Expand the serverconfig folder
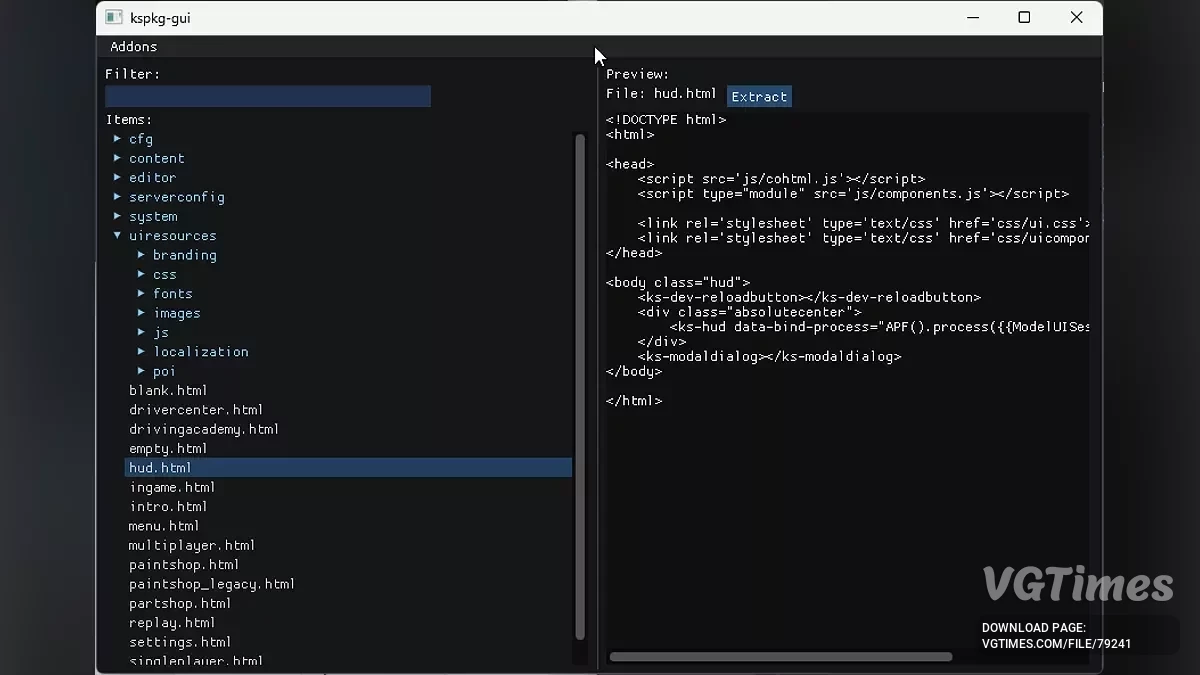 click(176, 197)
